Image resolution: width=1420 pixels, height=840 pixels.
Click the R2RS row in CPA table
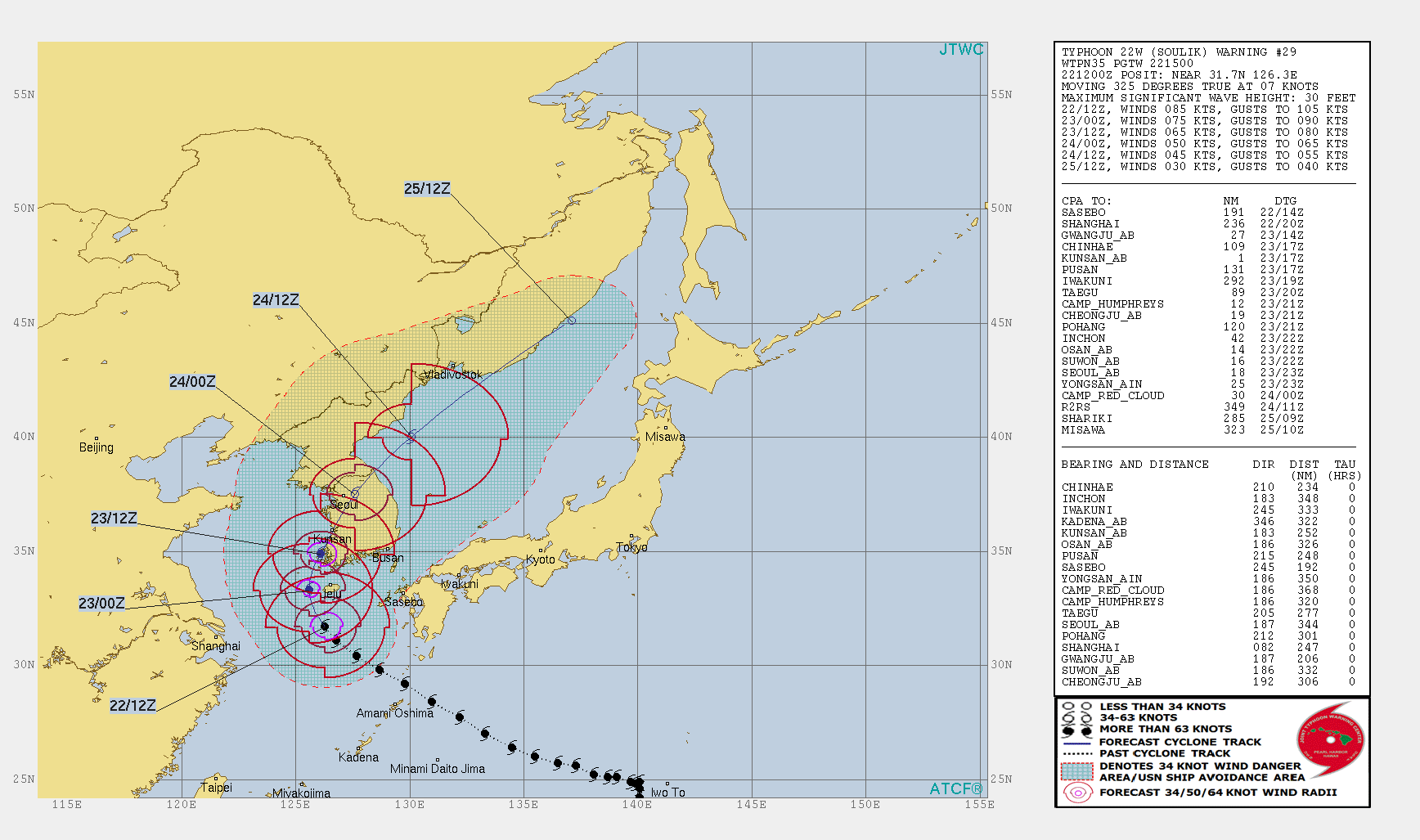click(1182, 407)
